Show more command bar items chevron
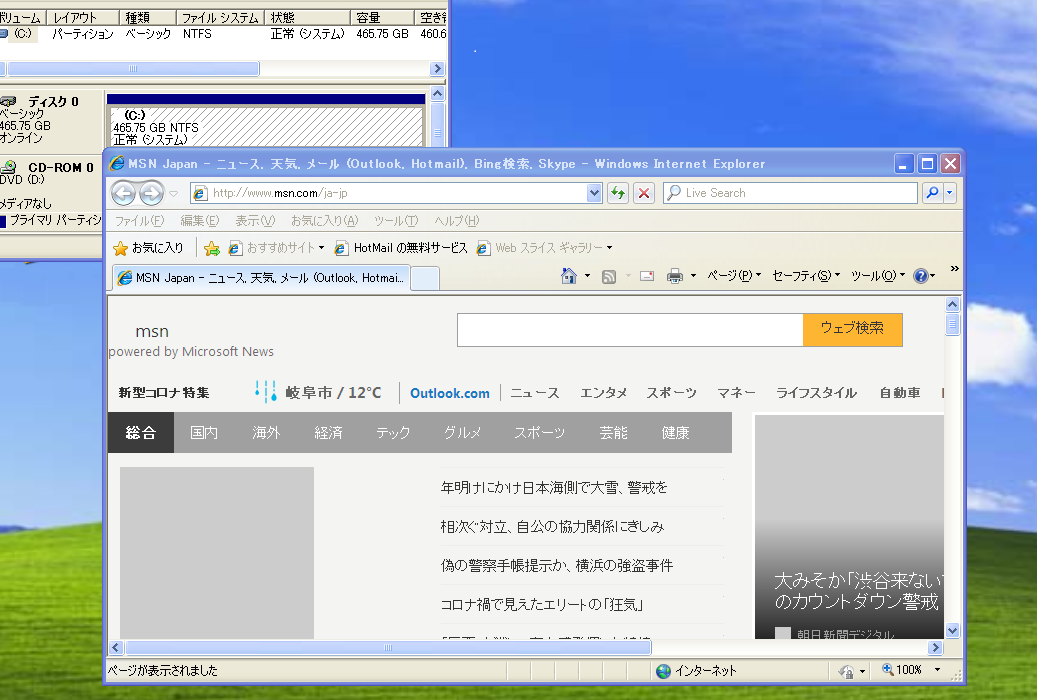 (954, 269)
